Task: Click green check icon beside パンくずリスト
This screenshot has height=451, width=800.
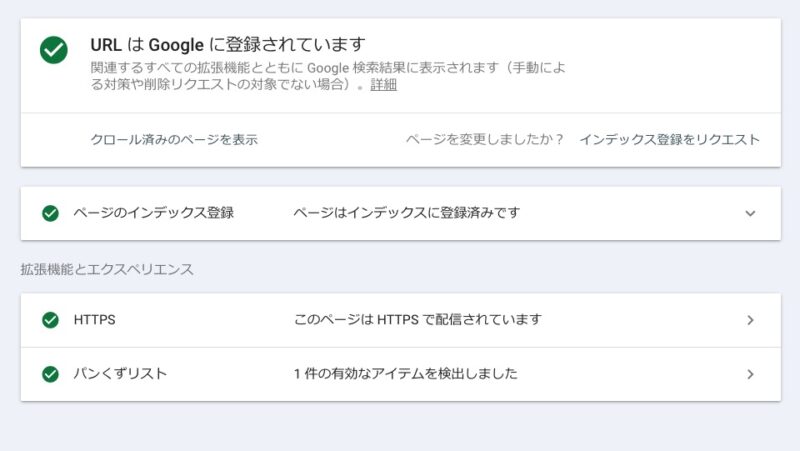Action: (x=50, y=374)
